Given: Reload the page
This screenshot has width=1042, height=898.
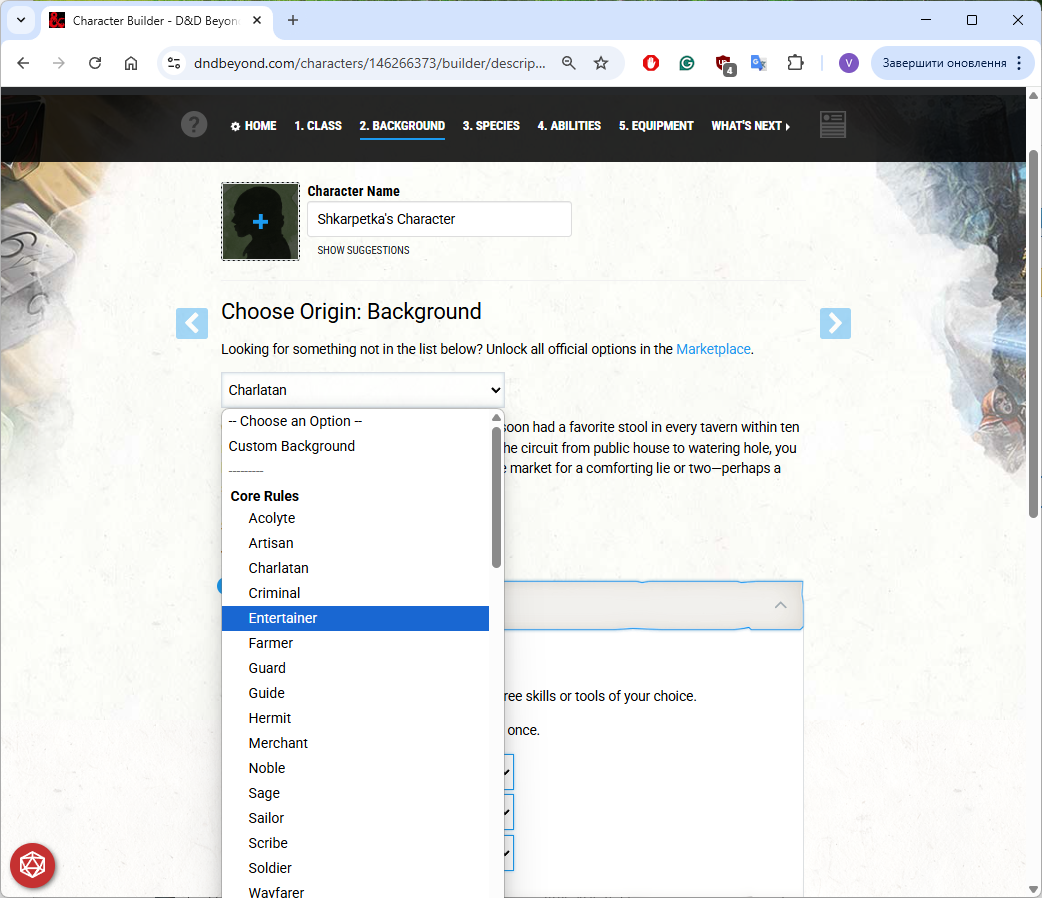Looking at the screenshot, I should pyautogui.click(x=95, y=63).
